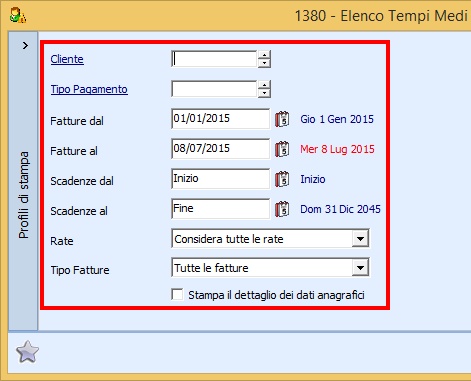Click Tipo Pagamento spinner up arrow

[264, 85]
